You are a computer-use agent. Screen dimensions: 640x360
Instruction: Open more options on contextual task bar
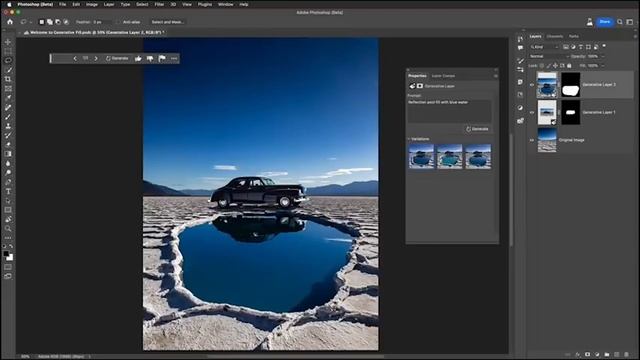coord(174,59)
